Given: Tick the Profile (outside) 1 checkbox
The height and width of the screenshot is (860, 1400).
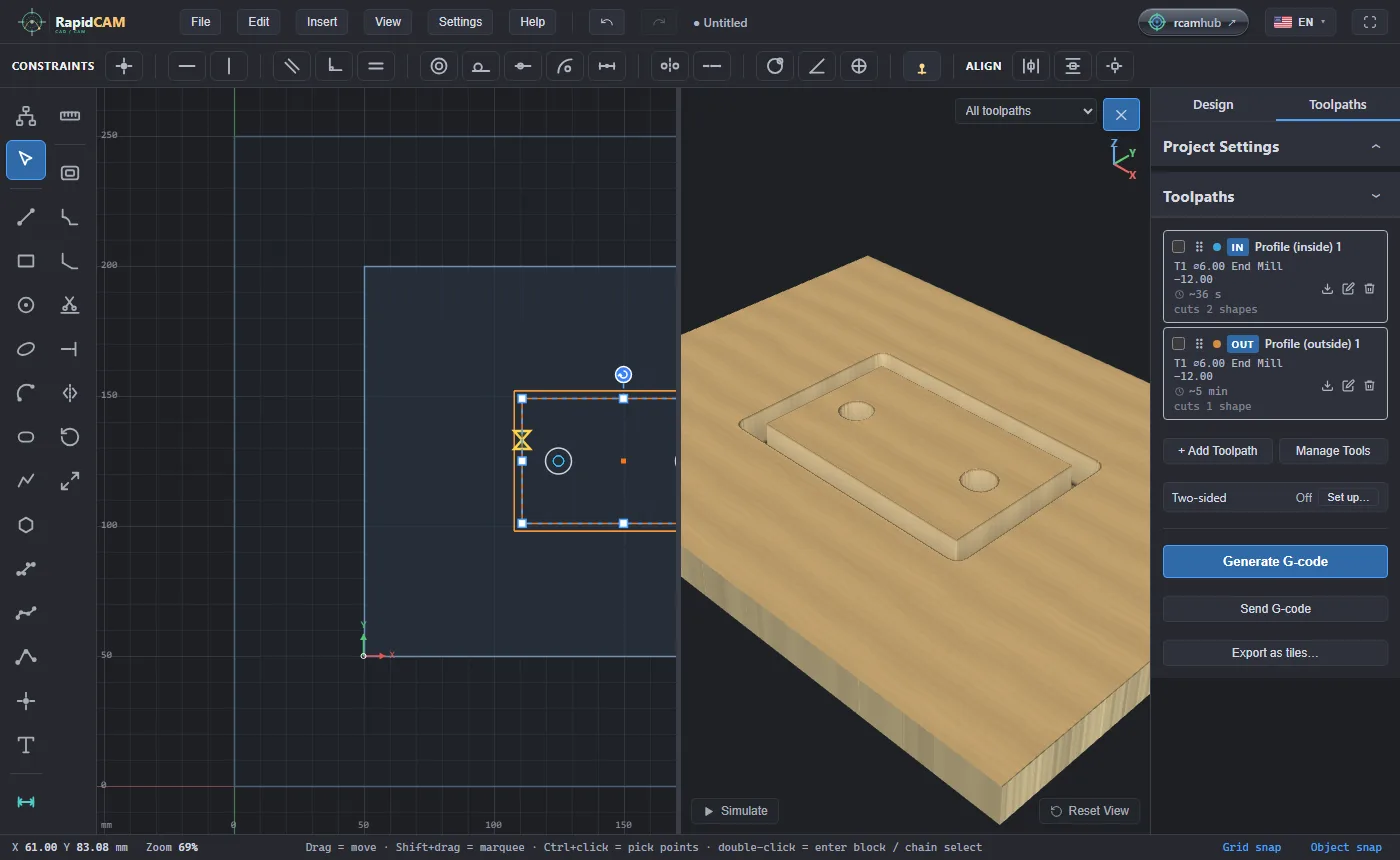Looking at the screenshot, I should coord(1179,344).
